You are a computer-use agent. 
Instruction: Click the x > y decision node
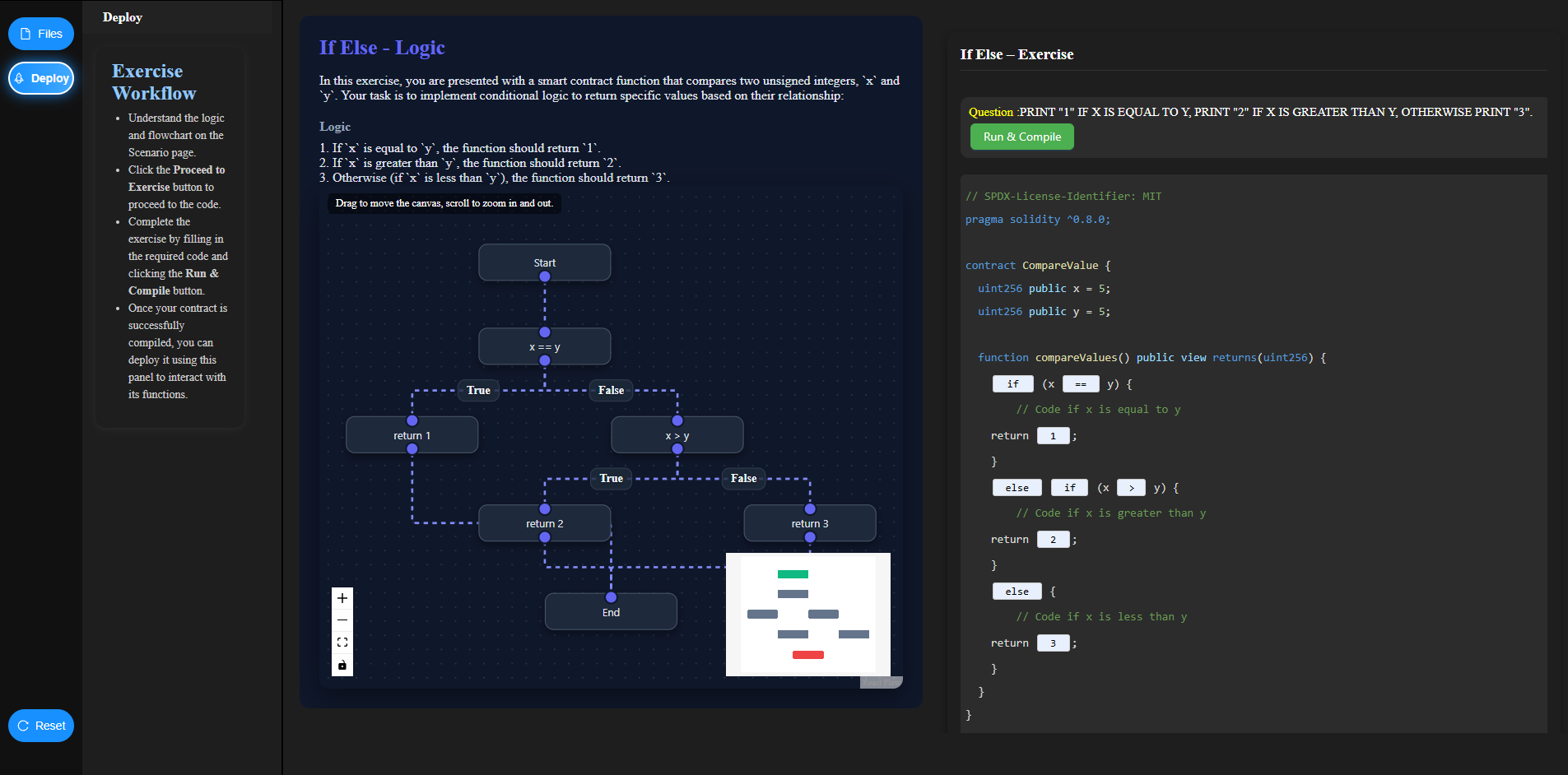[677, 434]
